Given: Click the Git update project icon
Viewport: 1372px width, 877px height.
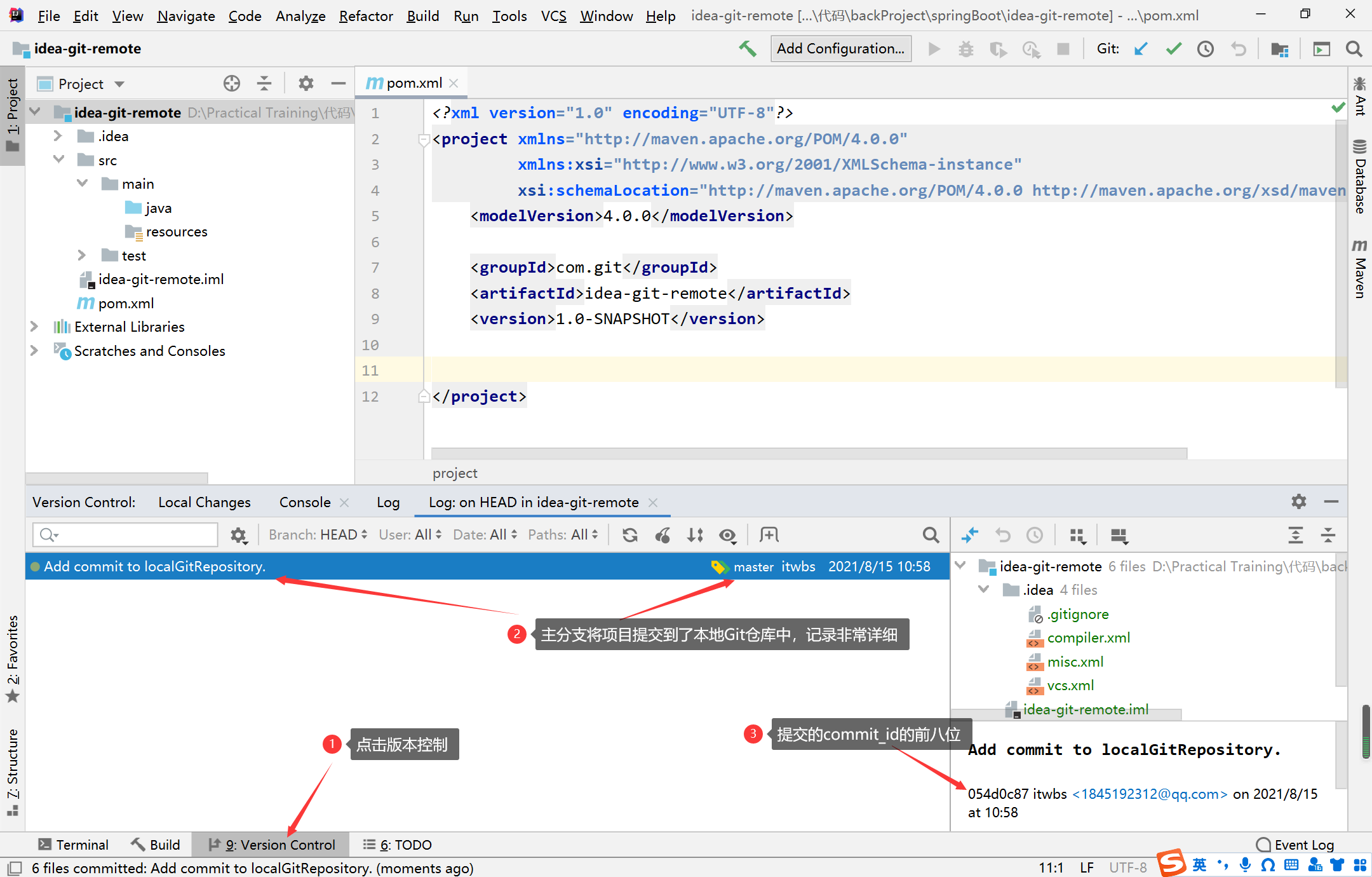Looking at the screenshot, I should (x=1143, y=50).
